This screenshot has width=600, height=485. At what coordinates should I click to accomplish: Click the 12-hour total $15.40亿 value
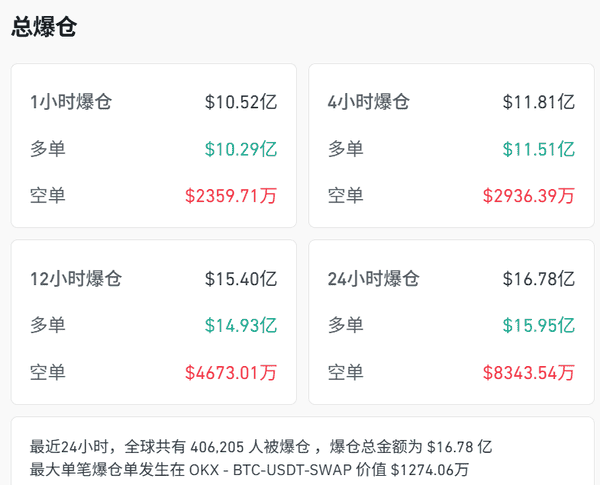[x=241, y=279]
